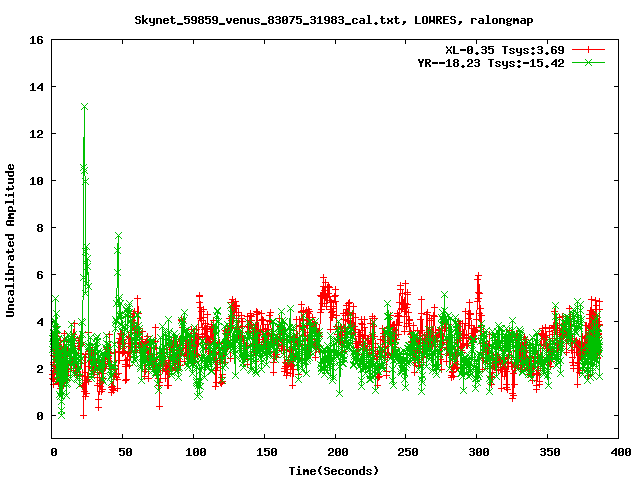Click the y-axis tick label 8
This screenshot has height=480, width=640.
click(40, 228)
